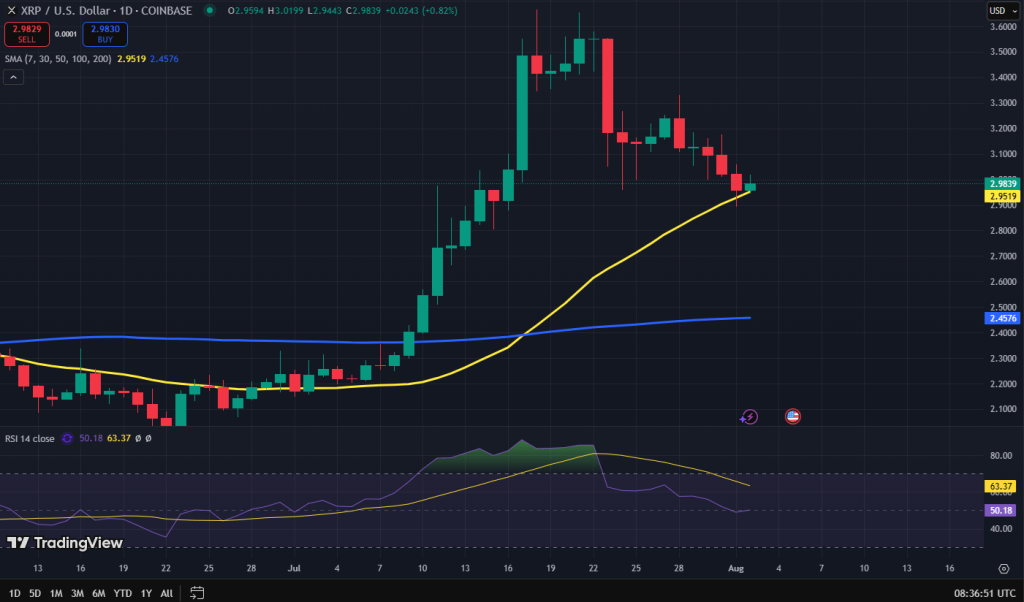1024x602 pixels.
Task: Select the 5D time range
Action: click(35, 593)
